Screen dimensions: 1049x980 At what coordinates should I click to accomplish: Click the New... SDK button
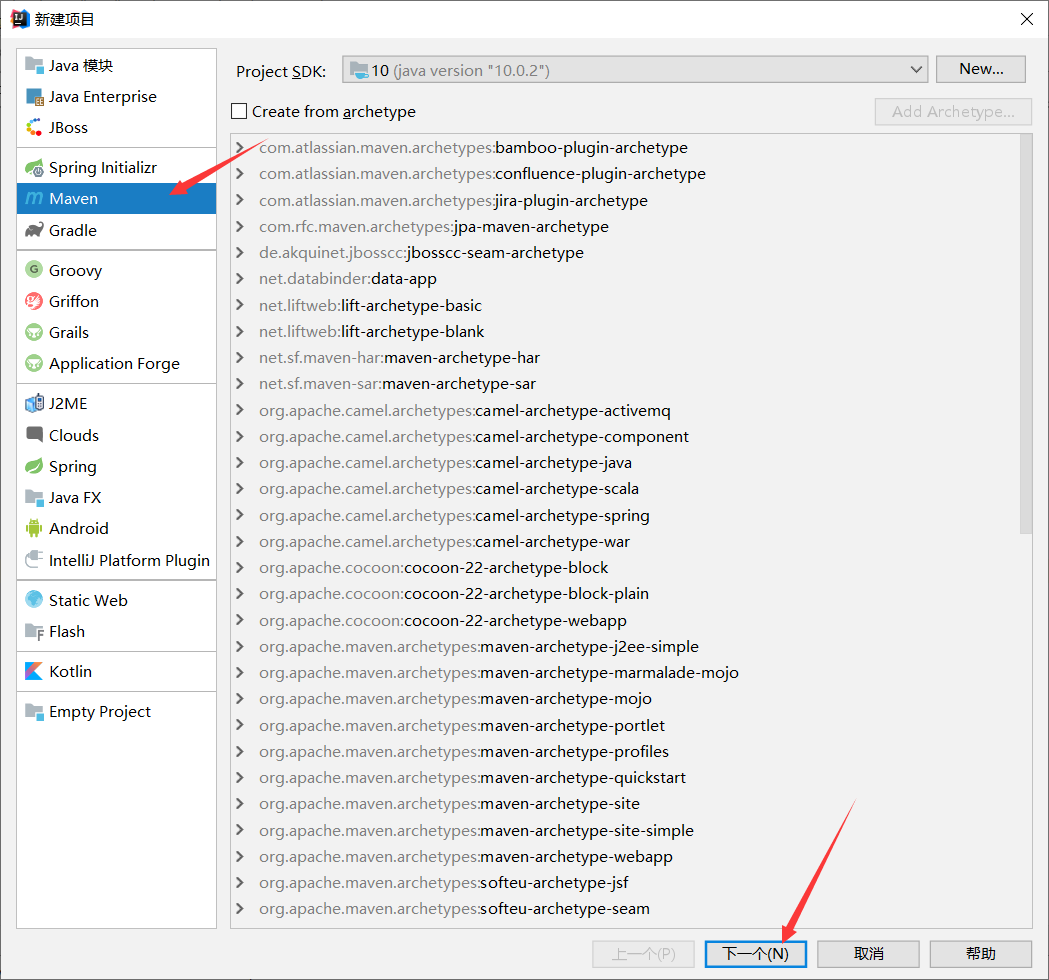pos(981,69)
